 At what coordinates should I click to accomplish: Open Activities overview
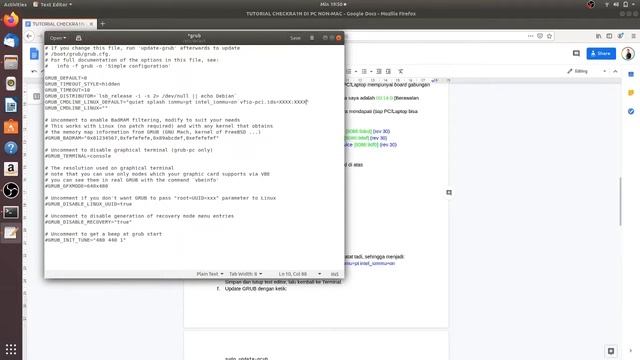[x=15, y=4]
